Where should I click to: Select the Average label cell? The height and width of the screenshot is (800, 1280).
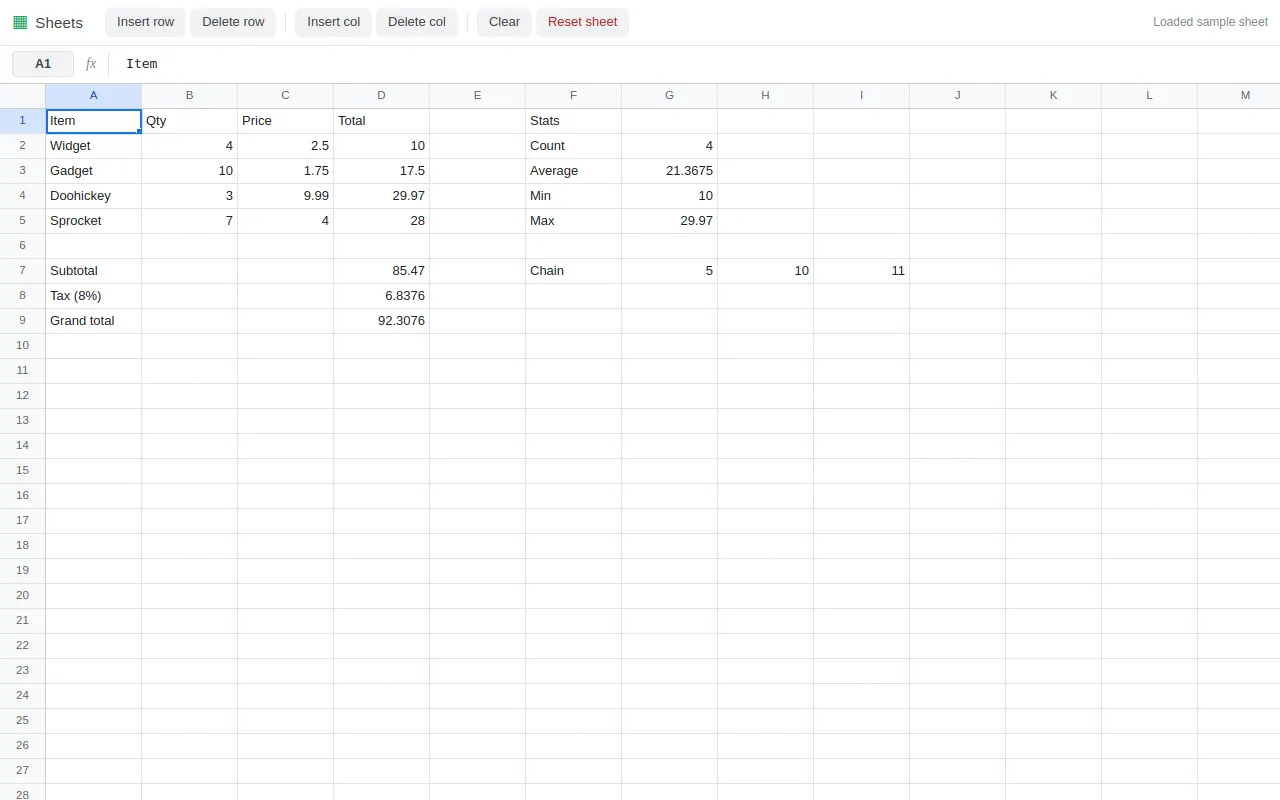coord(574,171)
